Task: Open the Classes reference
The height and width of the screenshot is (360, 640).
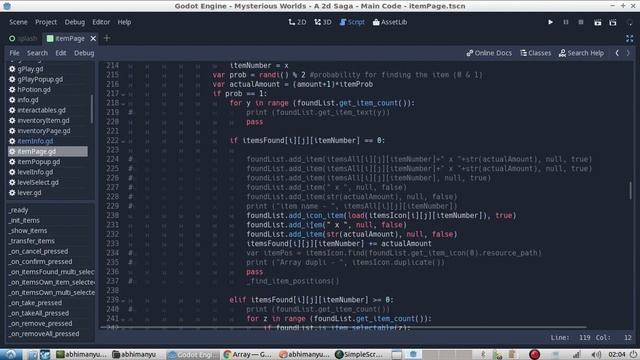Action: click(536, 53)
